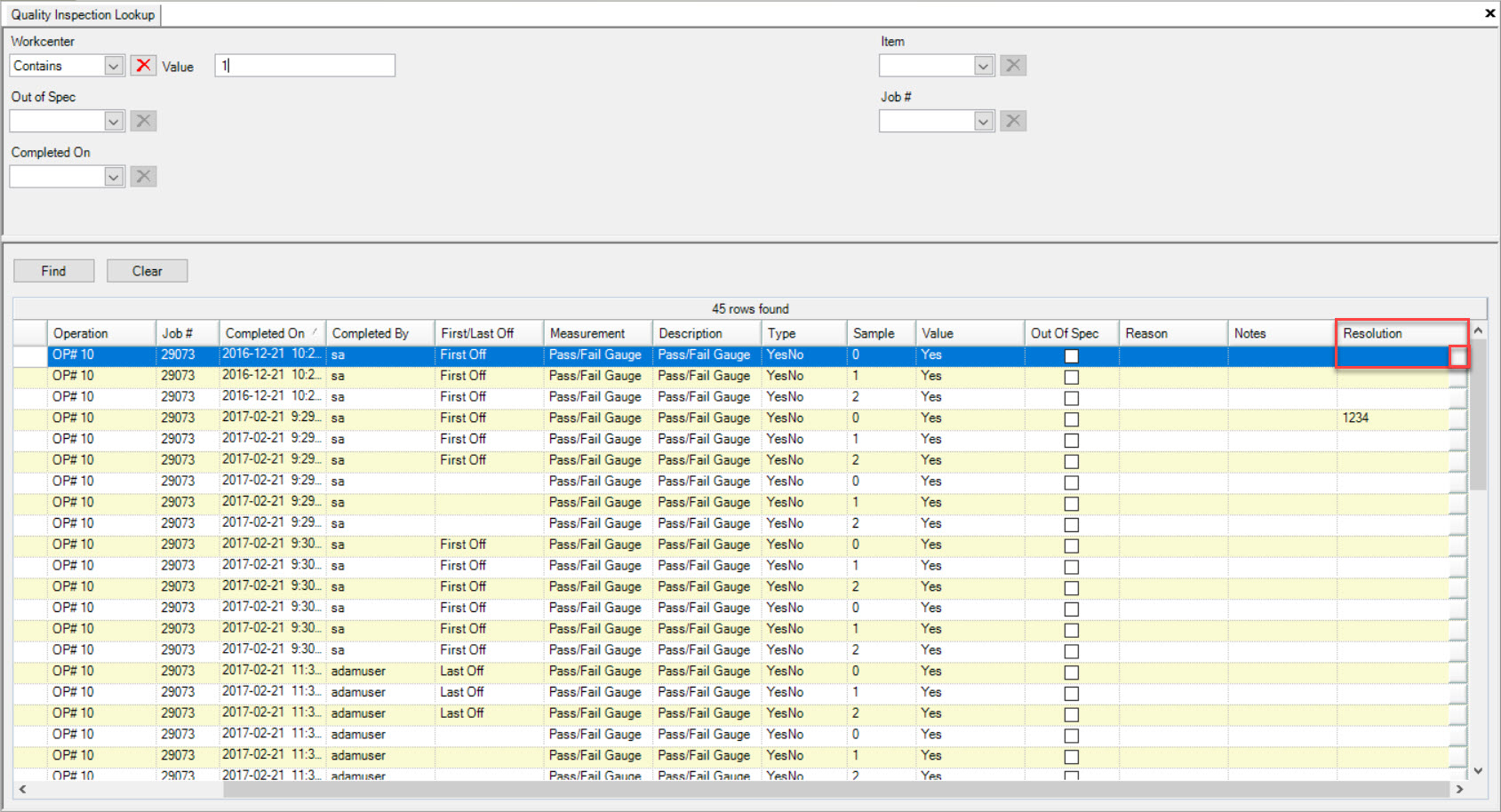
Task: Expand the Completed On dropdown
Action: [114, 177]
